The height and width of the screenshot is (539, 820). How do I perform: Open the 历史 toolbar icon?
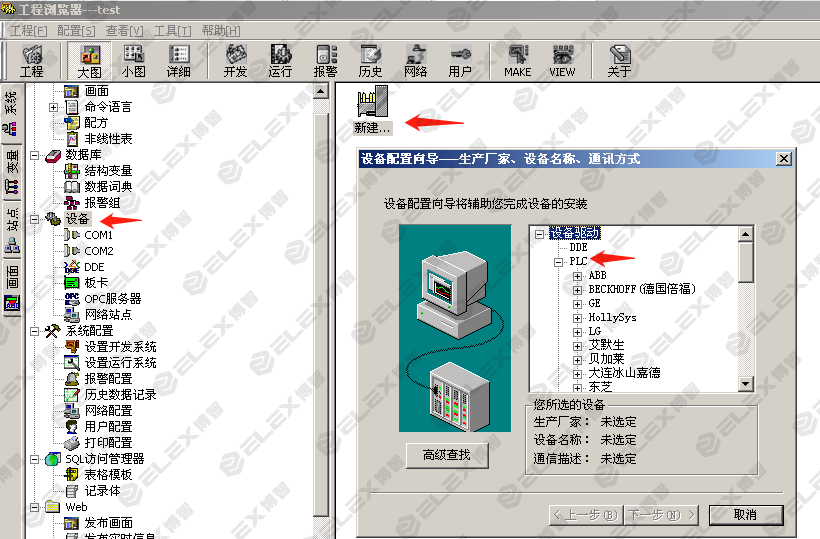click(x=371, y=60)
